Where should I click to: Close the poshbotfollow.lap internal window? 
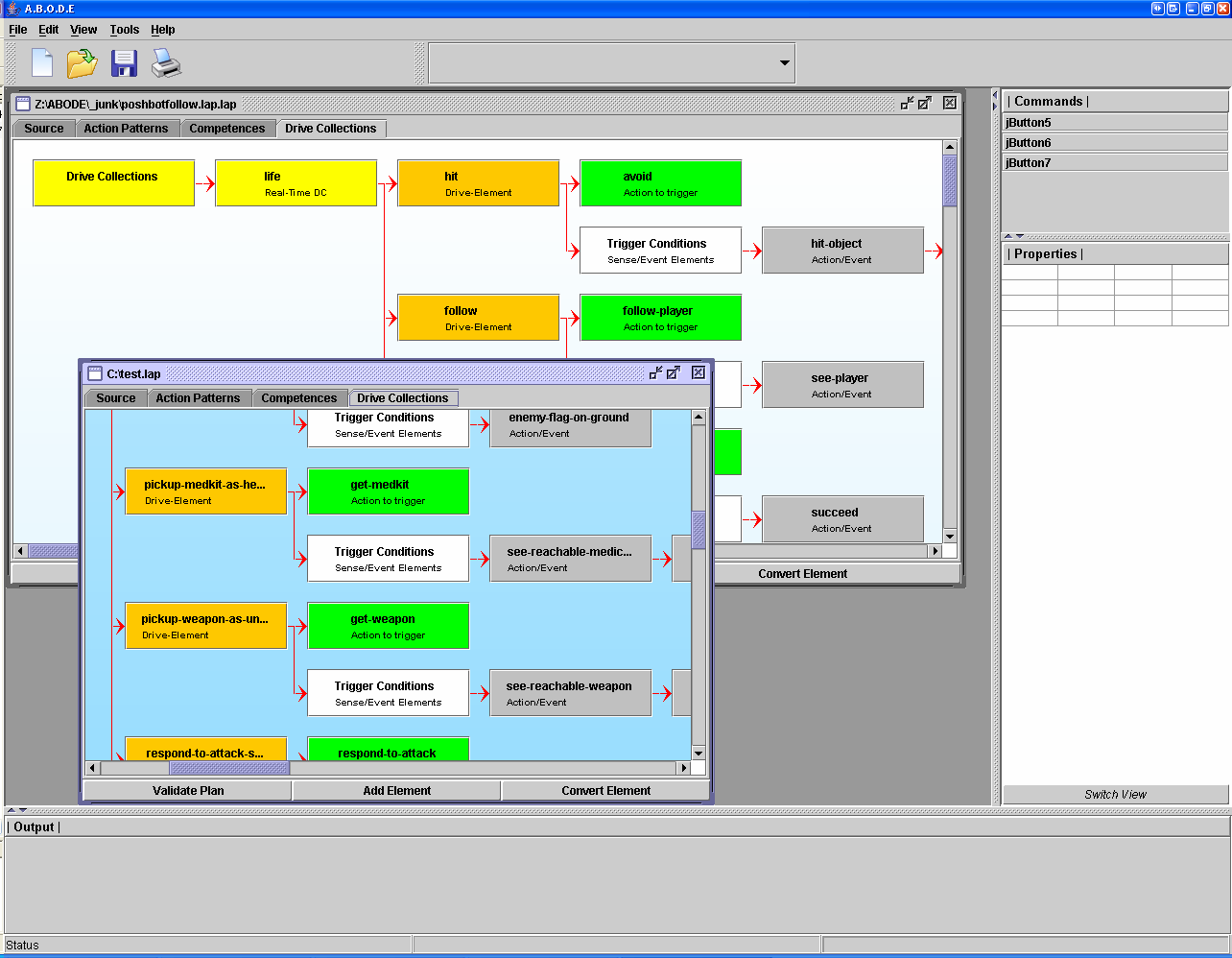(x=949, y=103)
